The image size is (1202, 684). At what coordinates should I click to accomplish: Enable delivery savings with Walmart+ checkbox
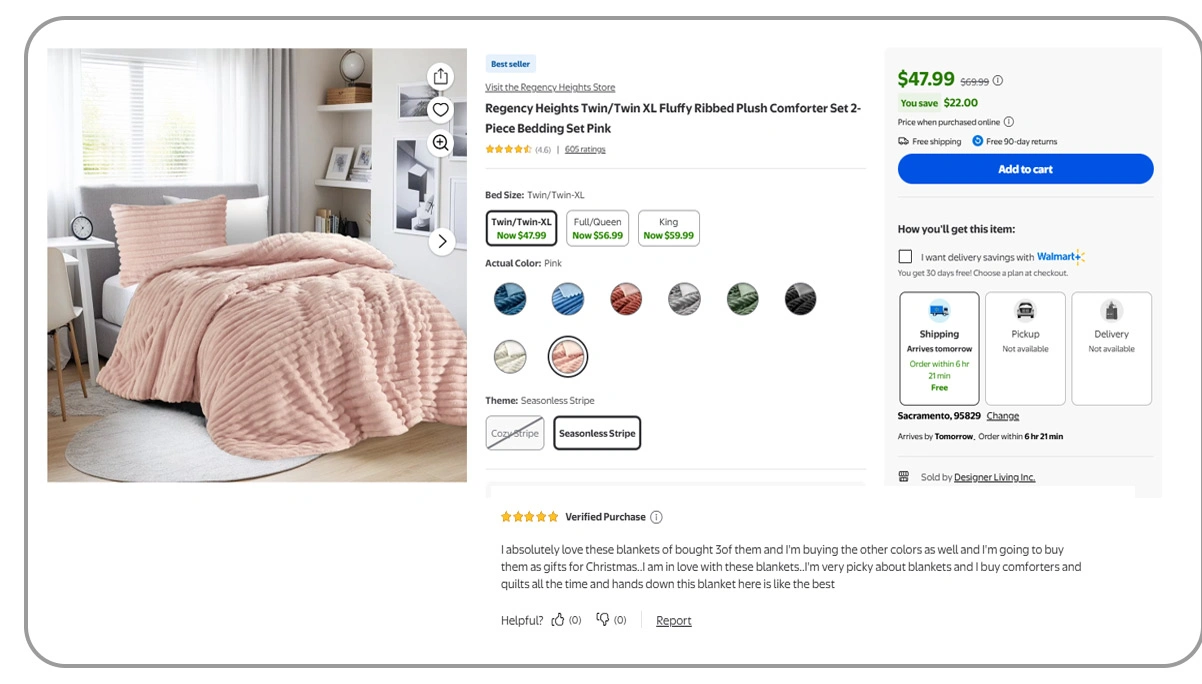[x=905, y=256]
